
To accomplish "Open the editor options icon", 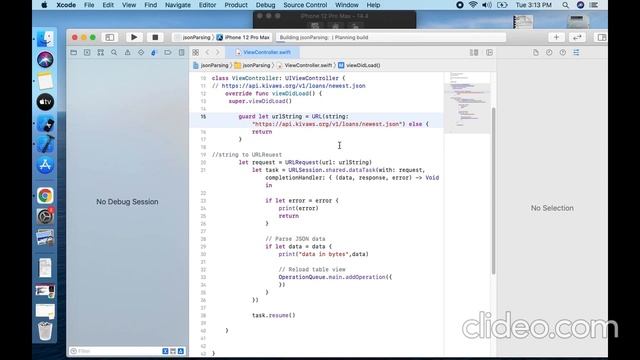I will (474, 52).
